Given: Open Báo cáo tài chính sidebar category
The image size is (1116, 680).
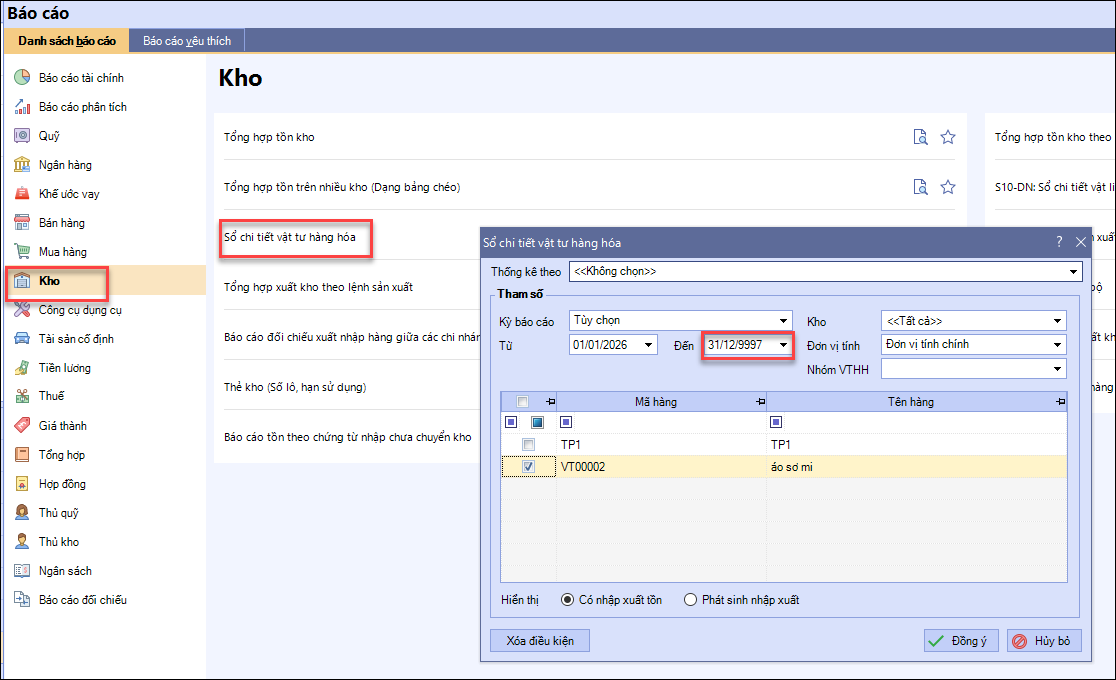Looking at the screenshot, I should 81,77.
